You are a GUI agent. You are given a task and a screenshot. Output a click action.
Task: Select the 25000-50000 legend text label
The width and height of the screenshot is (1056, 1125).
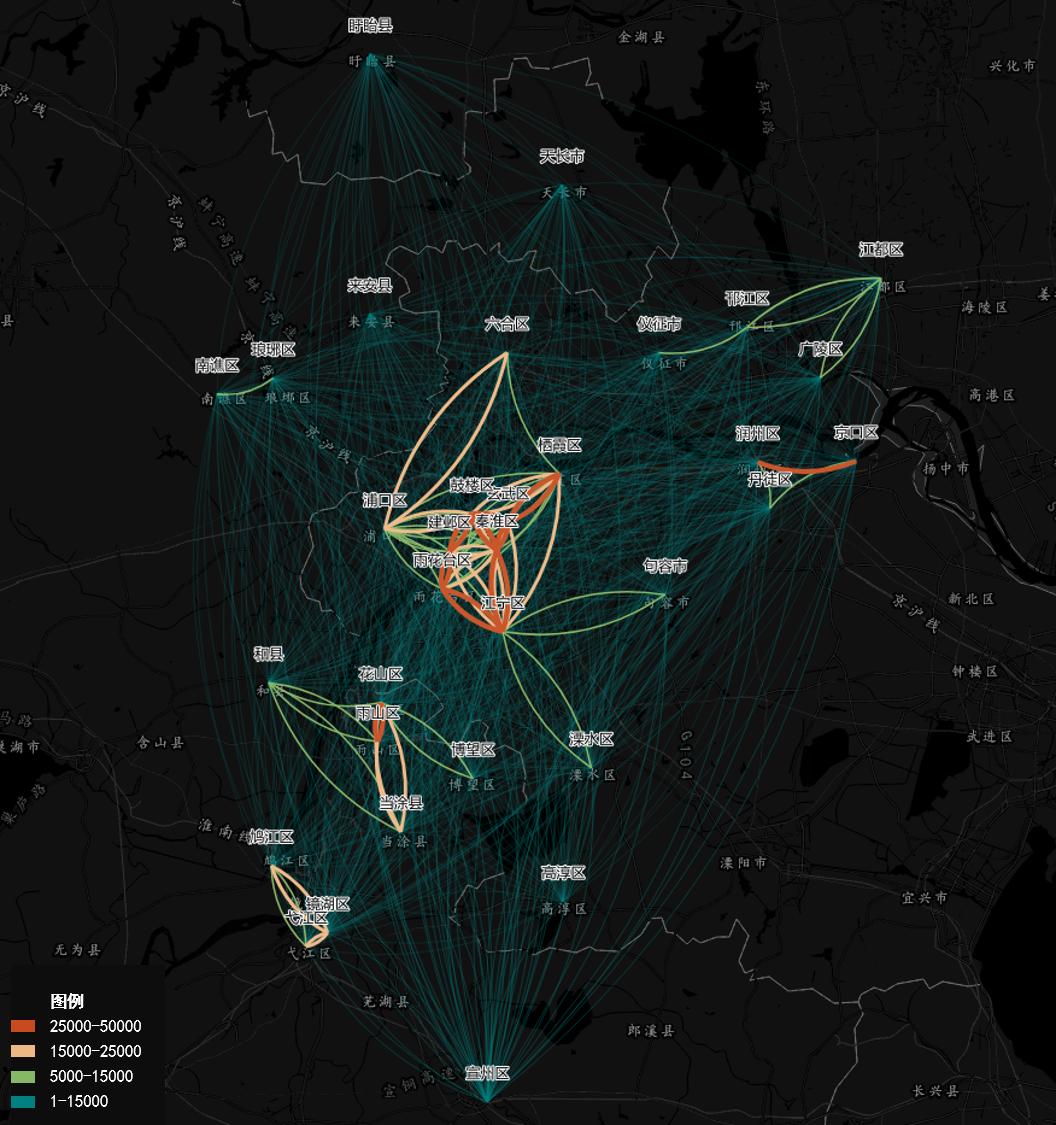point(96,1026)
